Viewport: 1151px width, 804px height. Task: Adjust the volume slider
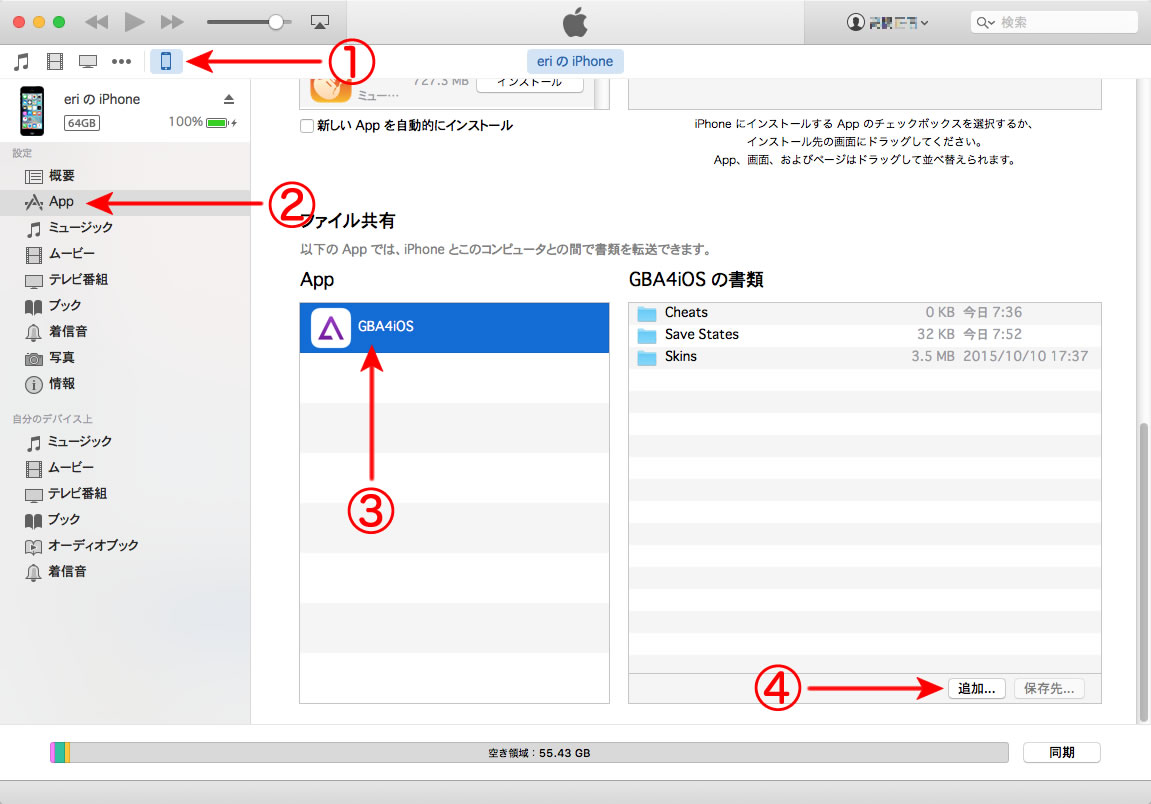(x=249, y=22)
